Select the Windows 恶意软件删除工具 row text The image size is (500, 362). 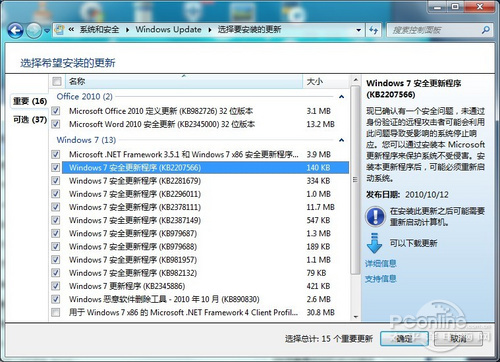(164, 299)
